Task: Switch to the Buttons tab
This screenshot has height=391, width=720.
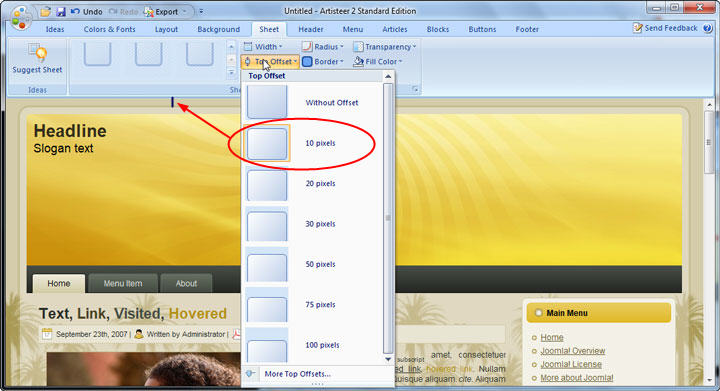Action: (482, 29)
